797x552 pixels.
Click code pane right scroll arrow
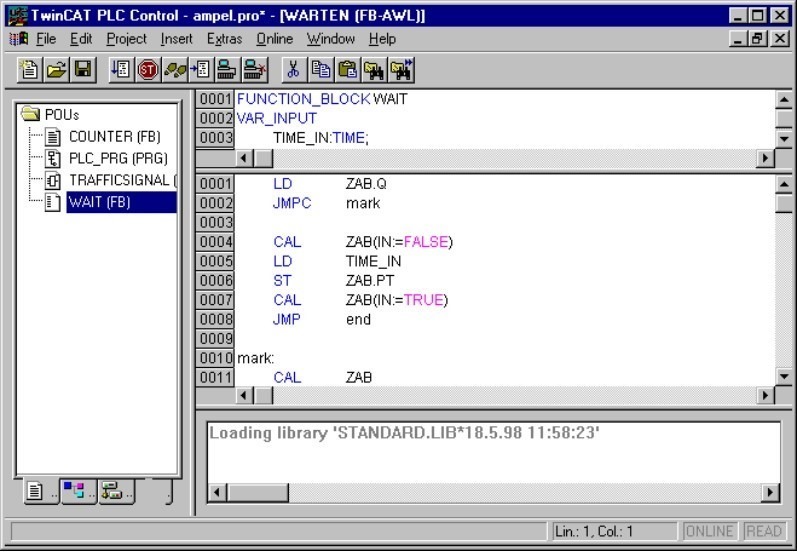pos(765,395)
